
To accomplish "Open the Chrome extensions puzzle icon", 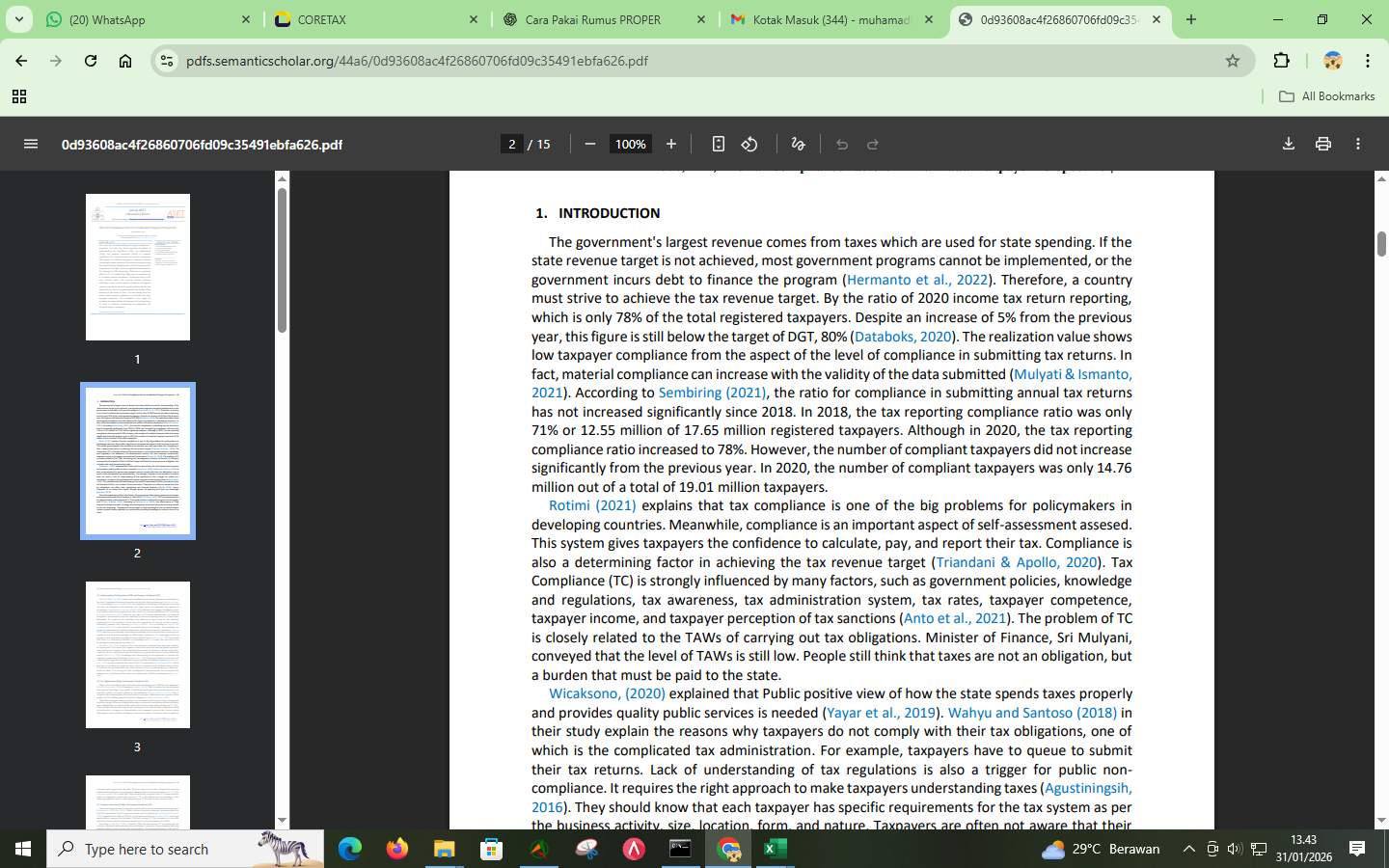I will (1282, 61).
